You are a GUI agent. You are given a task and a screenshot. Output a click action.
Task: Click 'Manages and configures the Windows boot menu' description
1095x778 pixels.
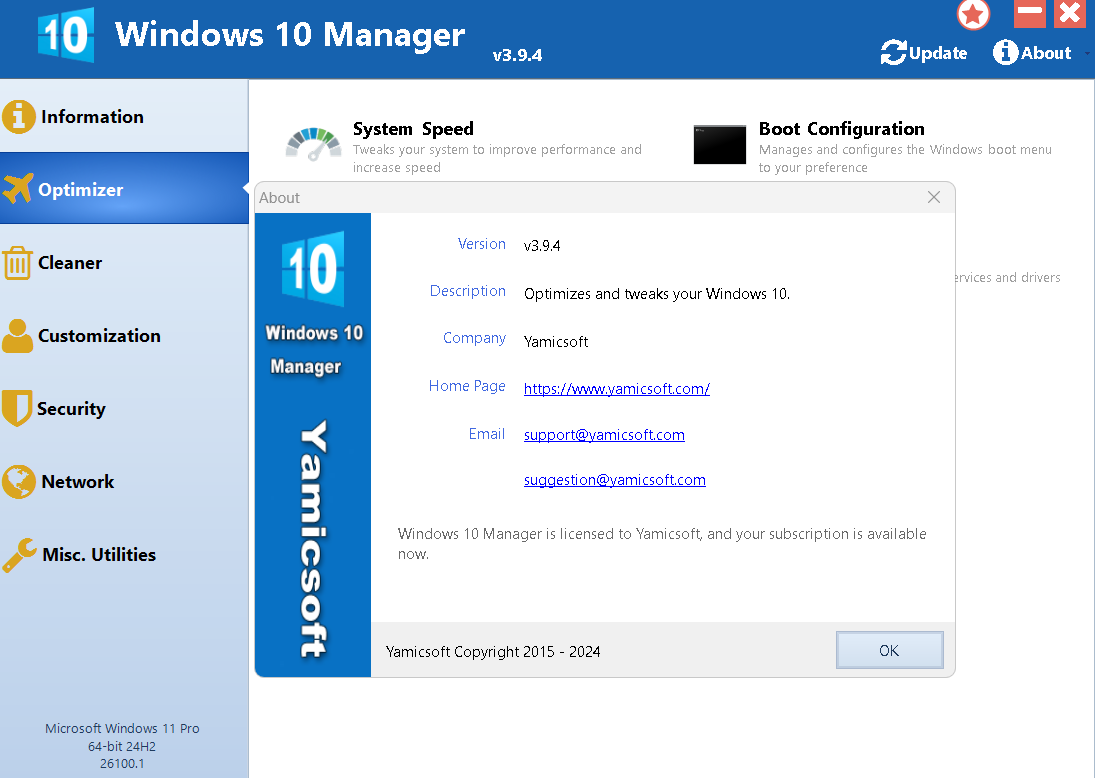905,159
